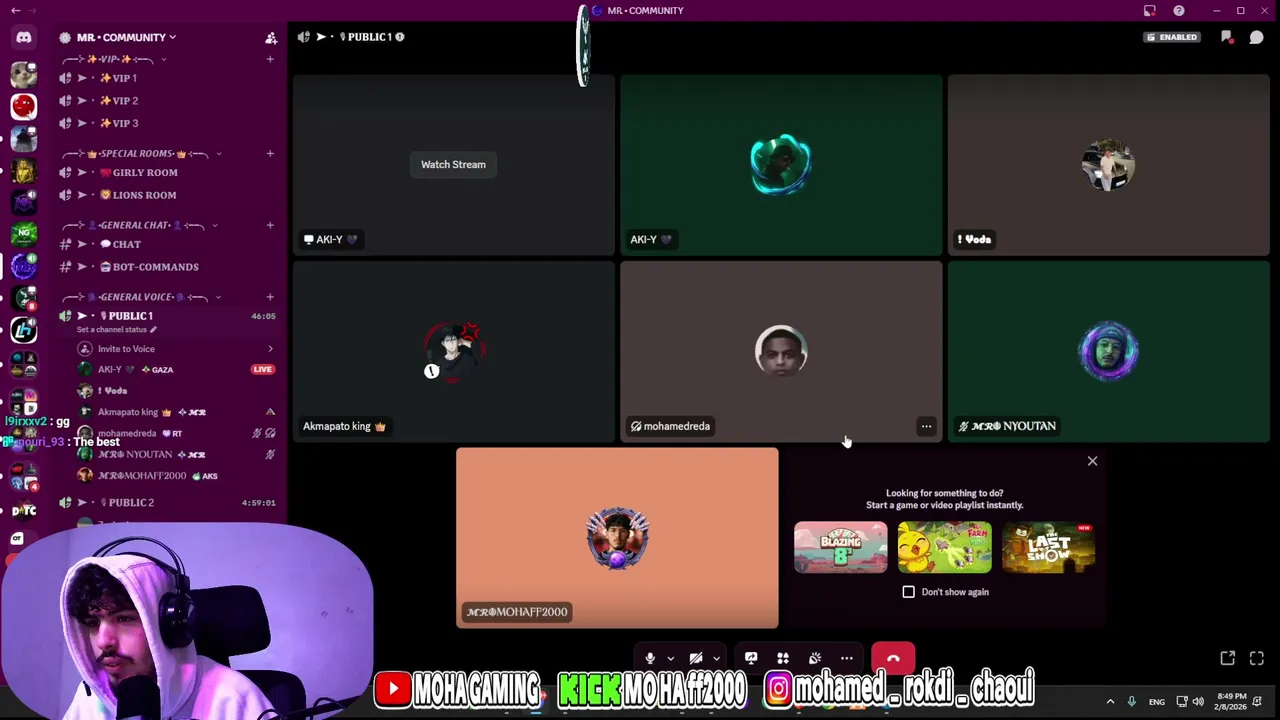1280x720 pixels.
Task: Click PUBLIC 1 info icon in header
Action: [400, 37]
